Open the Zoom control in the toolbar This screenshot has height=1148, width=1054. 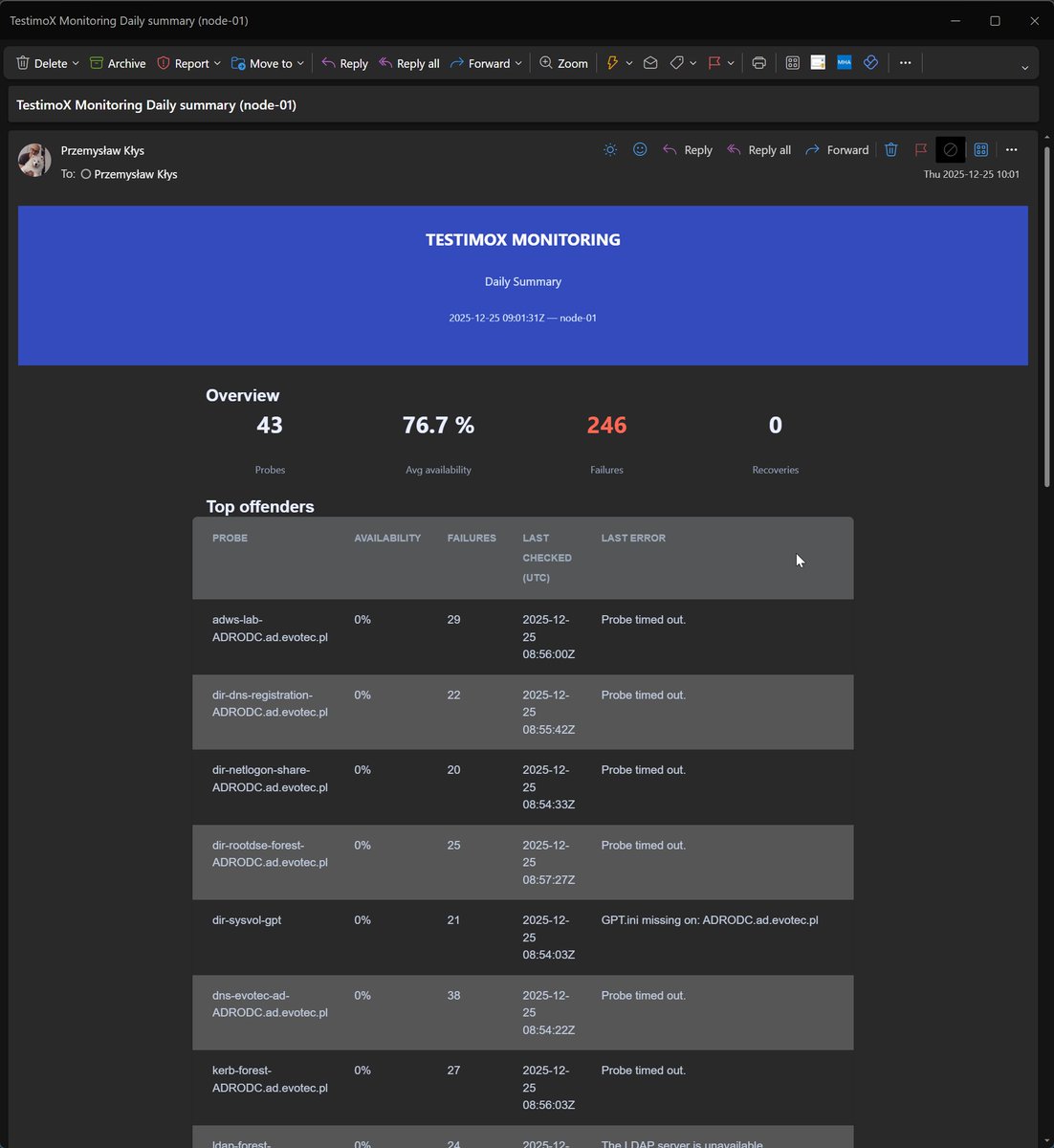point(563,63)
